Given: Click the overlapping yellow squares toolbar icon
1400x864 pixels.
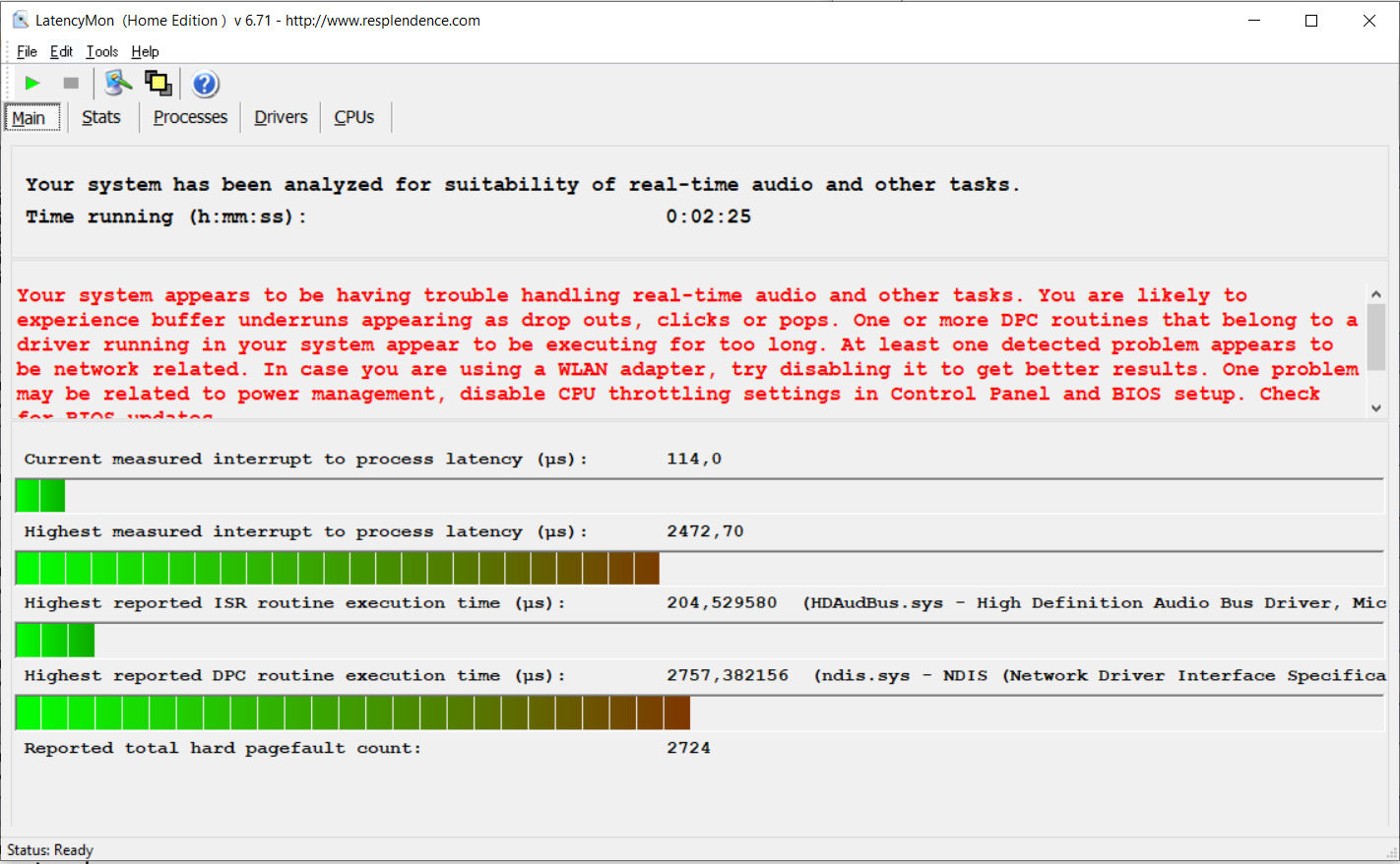Looking at the screenshot, I should [158, 84].
